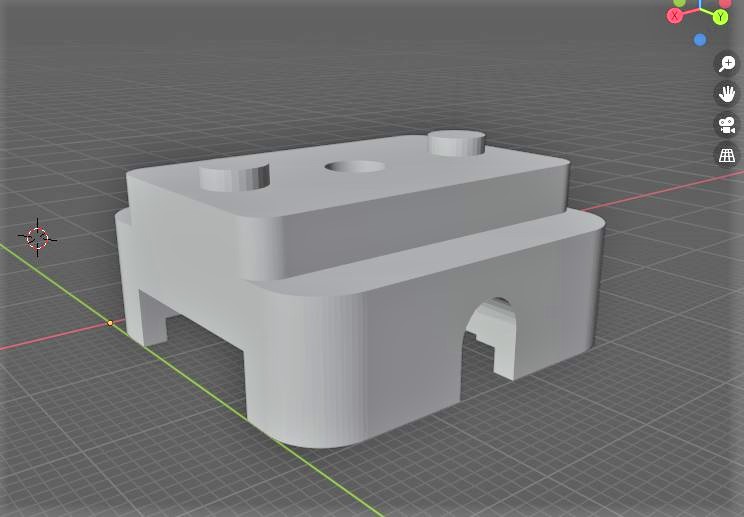Click the zoom magnifier icon in viewport
Image resolution: width=744 pixels, height=517 pixels.
pos(727,64)
